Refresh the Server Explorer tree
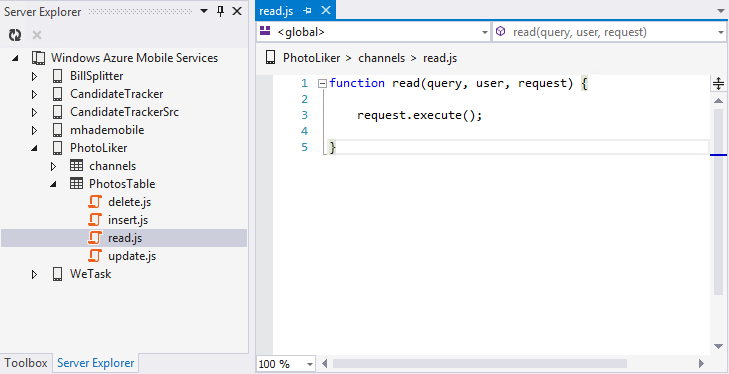Image resolution: width=729 pixels, height=374 pixels. pyautogui.click(x=14, y=35)
